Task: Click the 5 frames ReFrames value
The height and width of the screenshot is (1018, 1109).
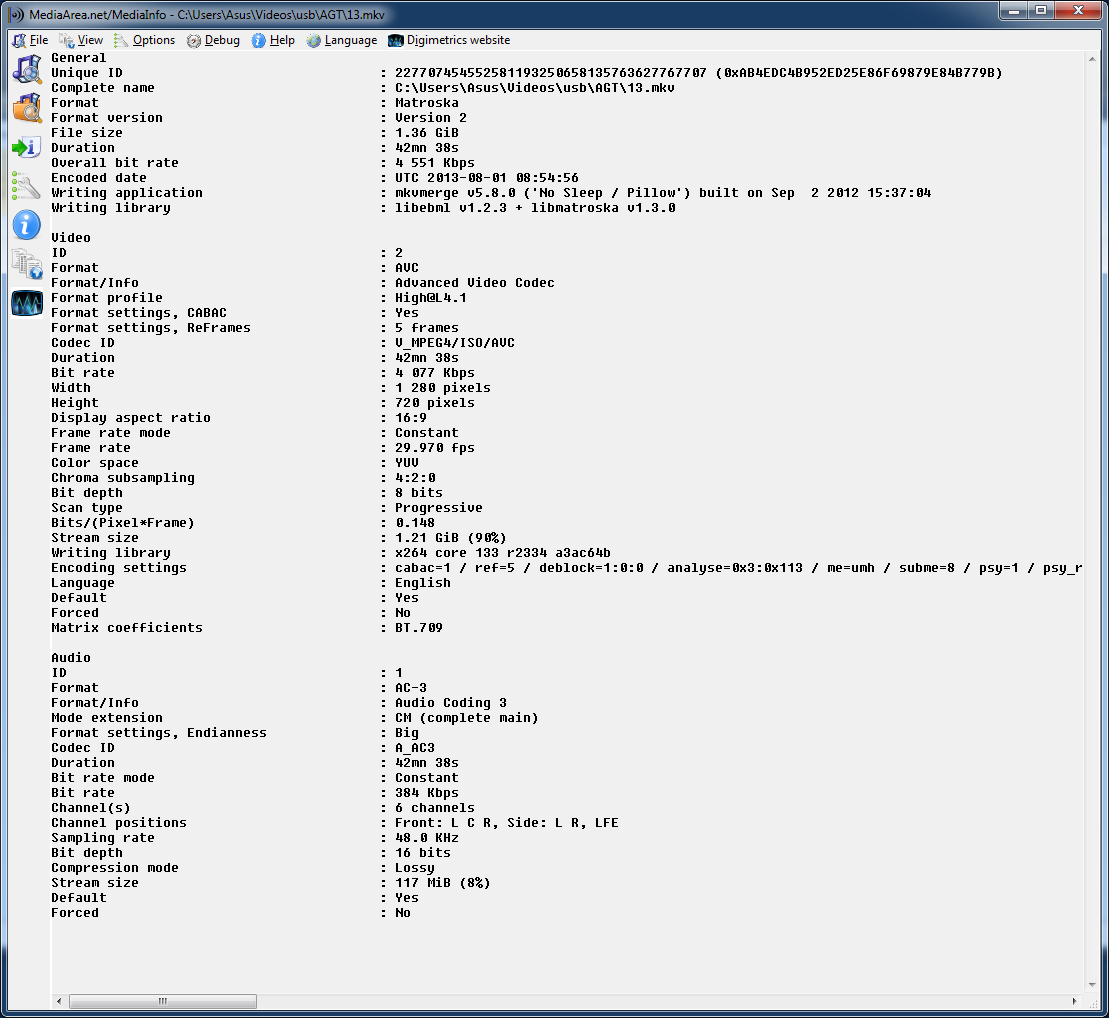Action: (426, 328)
